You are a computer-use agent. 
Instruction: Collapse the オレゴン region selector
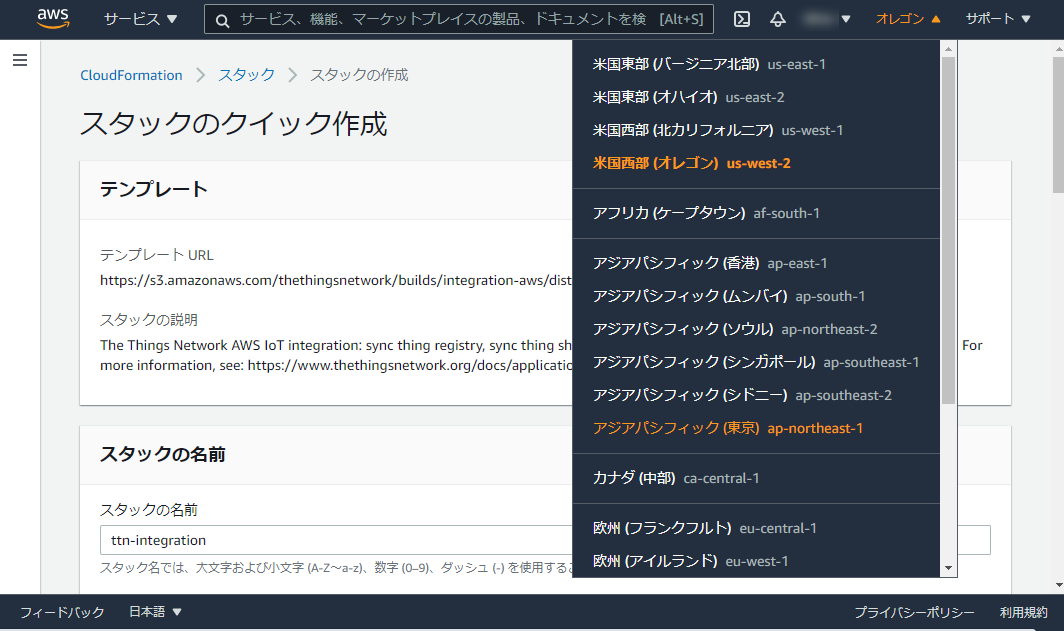tap(908, 19)
